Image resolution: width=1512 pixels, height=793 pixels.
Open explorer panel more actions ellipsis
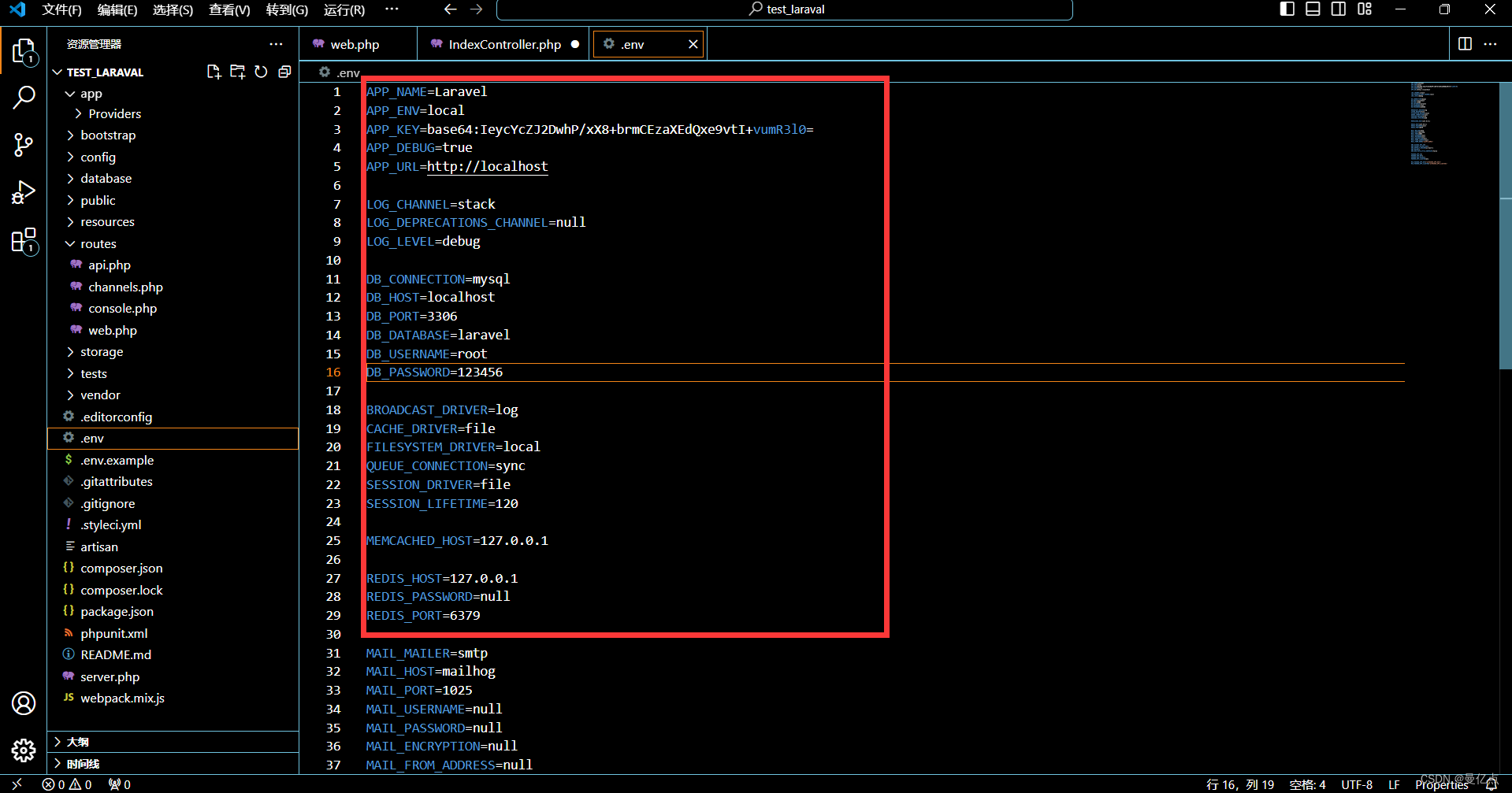point(276,44)
